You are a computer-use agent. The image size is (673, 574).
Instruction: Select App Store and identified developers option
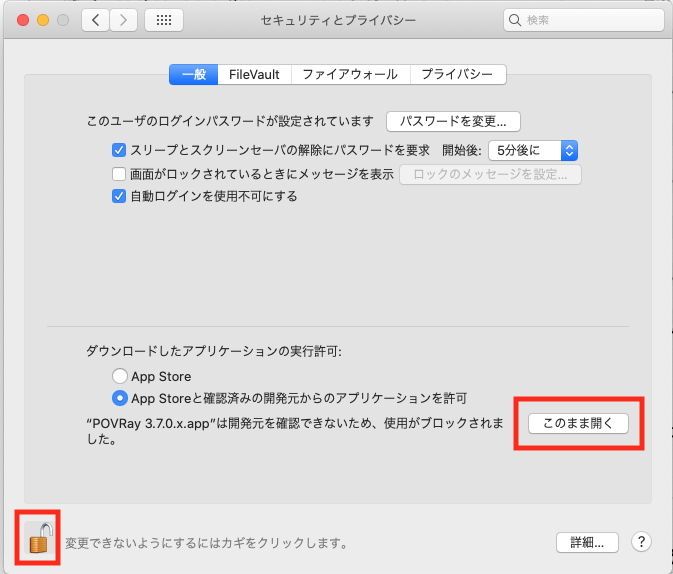(121, 398)
